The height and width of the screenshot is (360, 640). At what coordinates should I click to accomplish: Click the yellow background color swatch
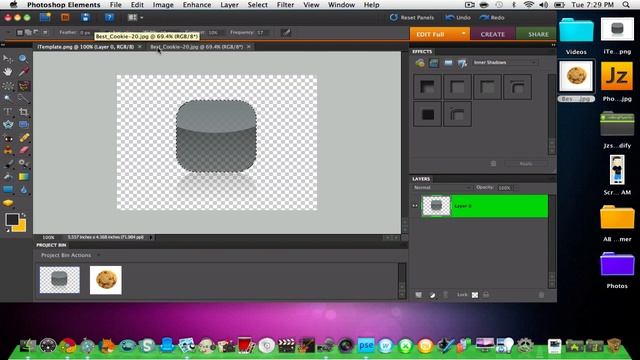pyautogui.click(x=21, y=227)
